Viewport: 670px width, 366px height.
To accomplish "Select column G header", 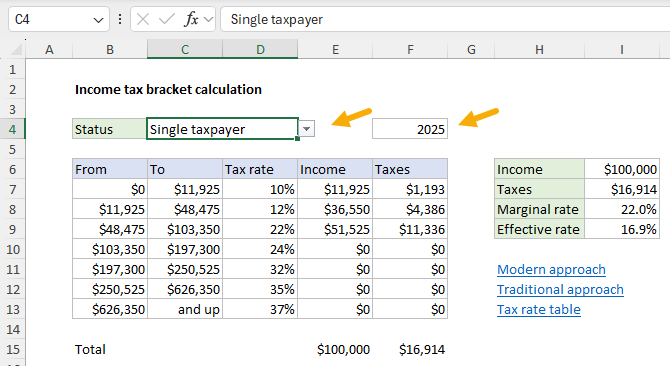I will pyautogui.click(x=471, y=50).
